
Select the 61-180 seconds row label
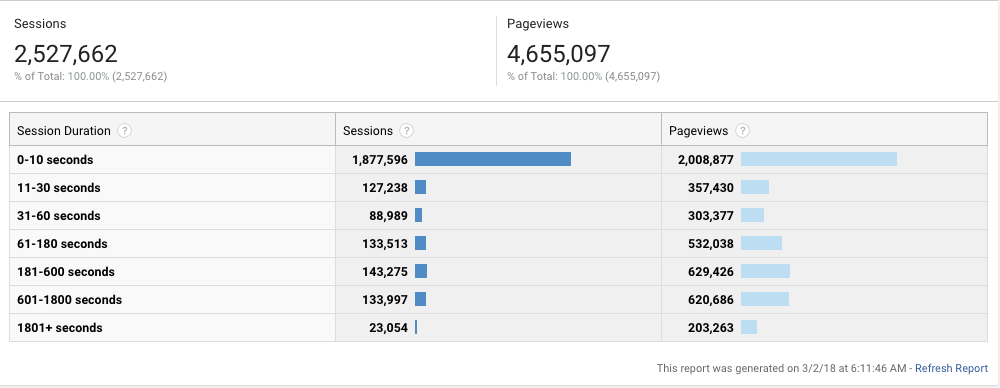click(62, 244)
